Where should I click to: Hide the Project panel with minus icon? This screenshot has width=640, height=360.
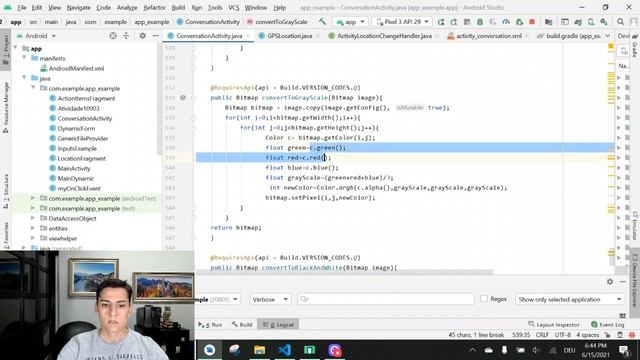156,36
